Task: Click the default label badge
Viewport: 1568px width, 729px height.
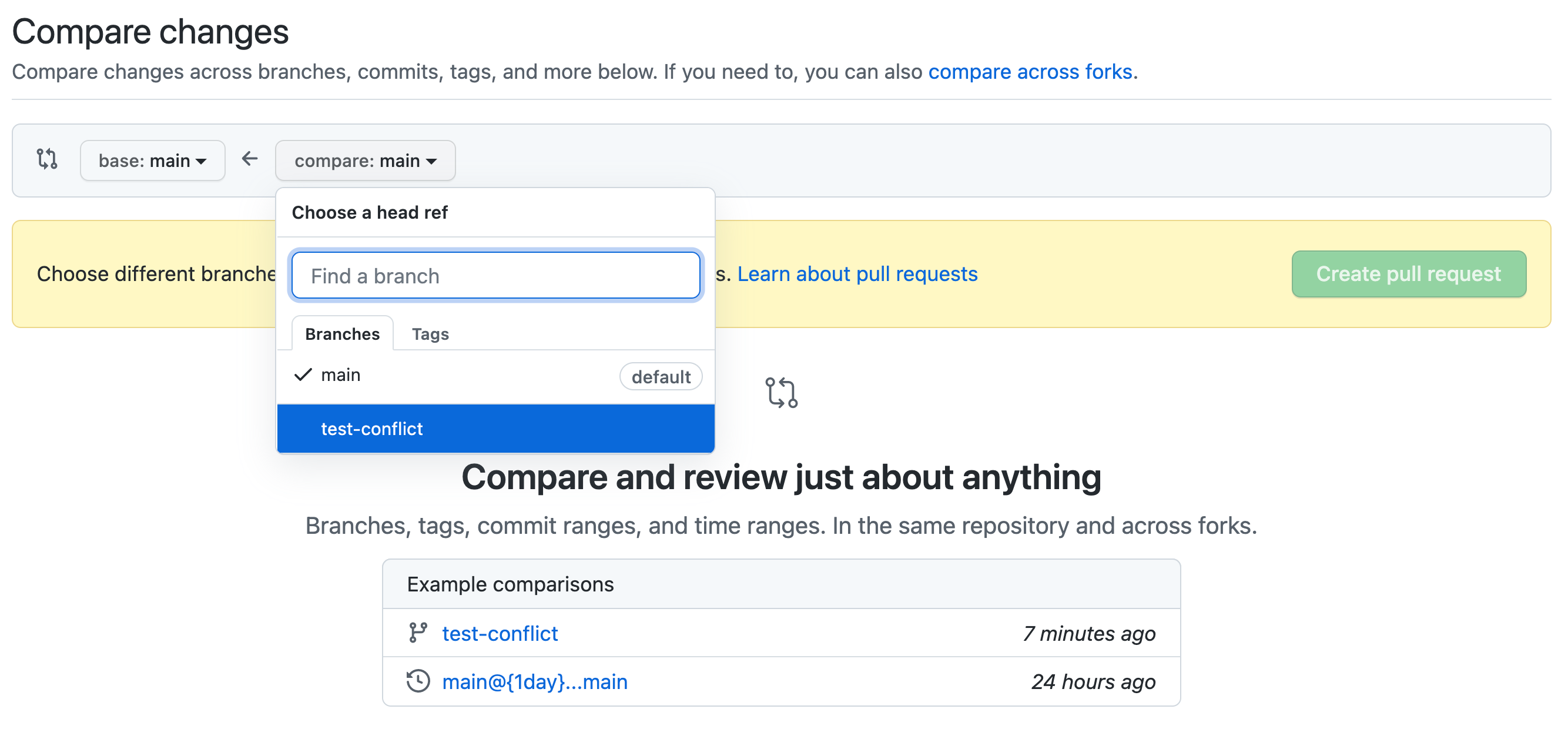Action: [x=661, y=377]
